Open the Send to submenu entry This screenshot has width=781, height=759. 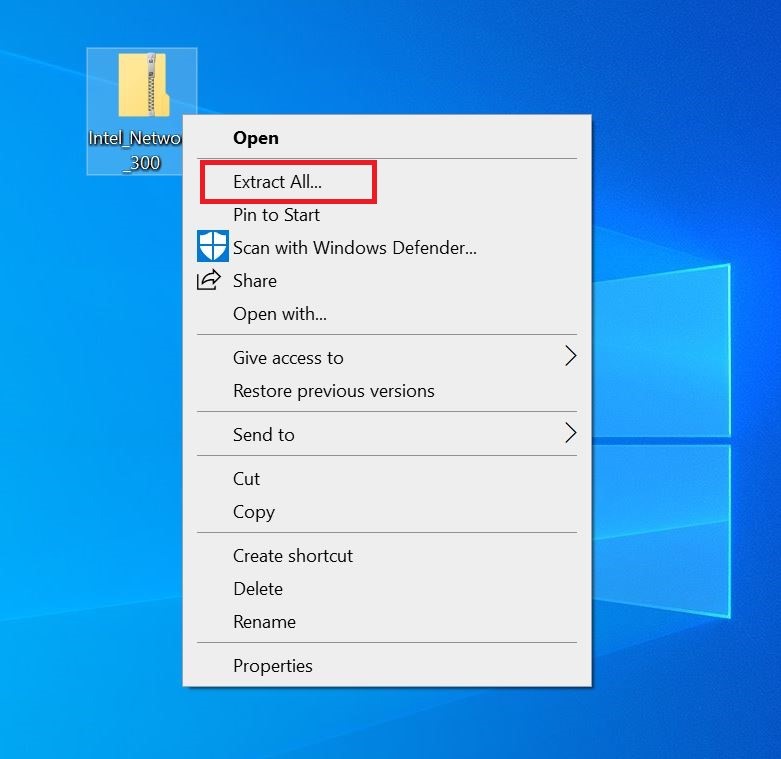click(x=264, y=435)
